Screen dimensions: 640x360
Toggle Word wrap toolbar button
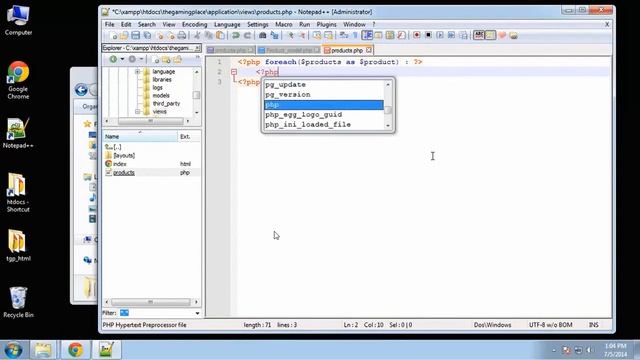343,36
